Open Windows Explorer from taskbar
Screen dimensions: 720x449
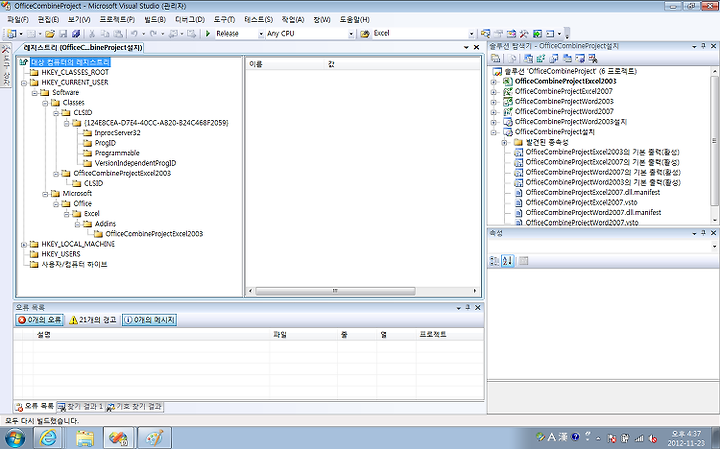click(x=85, y=438)
